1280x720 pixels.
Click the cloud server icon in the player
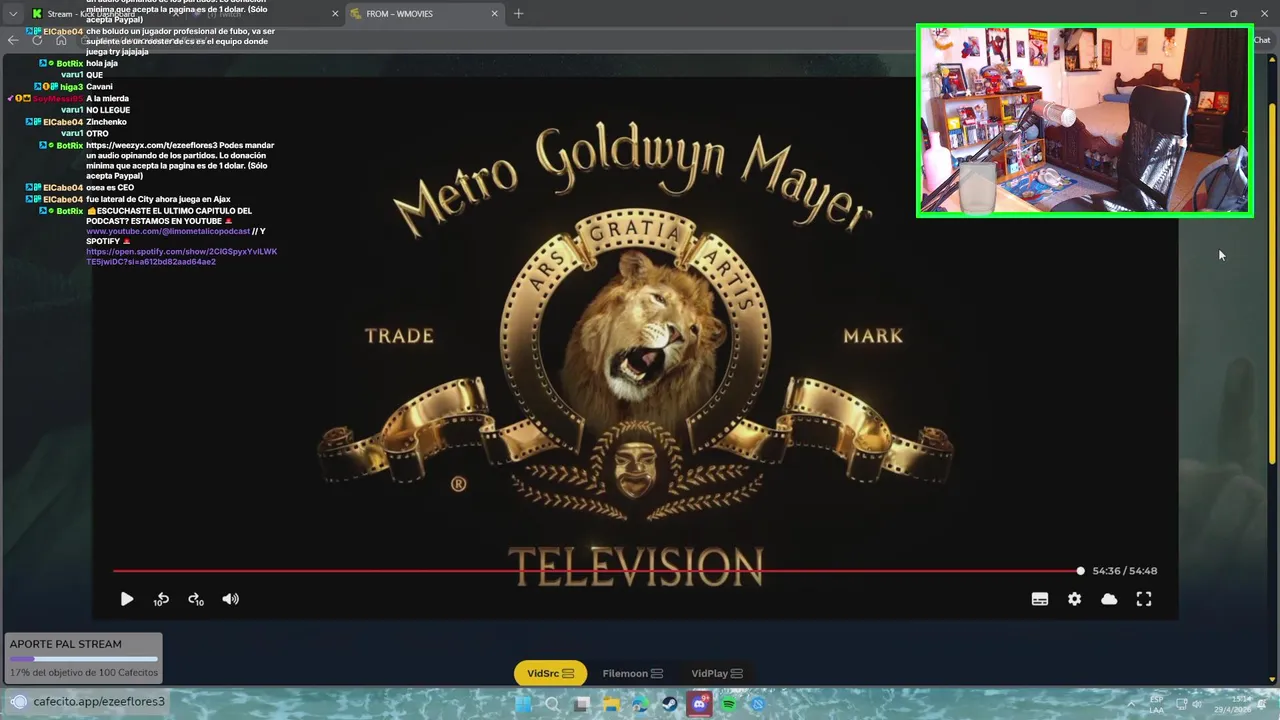tap(1109, 599)
